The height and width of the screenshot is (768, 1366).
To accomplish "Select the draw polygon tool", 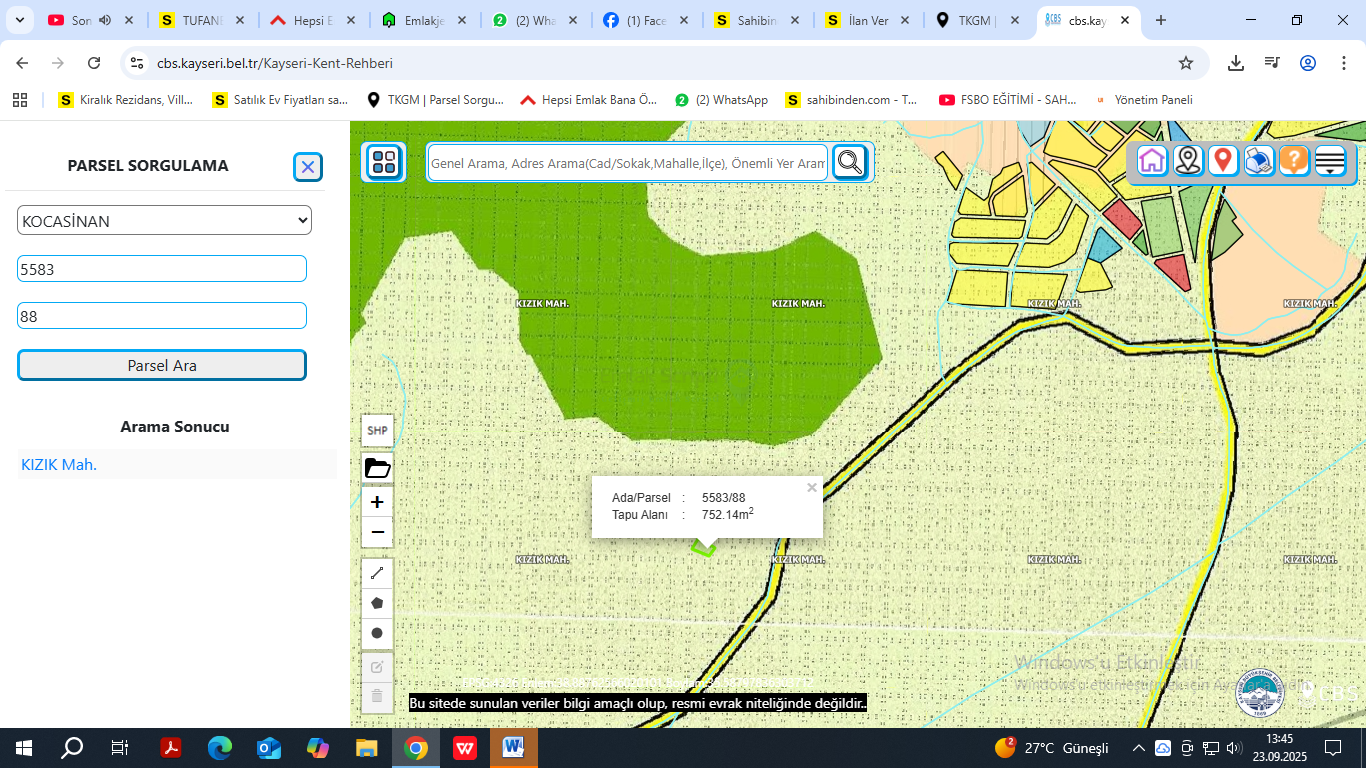I will click(x=377, y=603).
